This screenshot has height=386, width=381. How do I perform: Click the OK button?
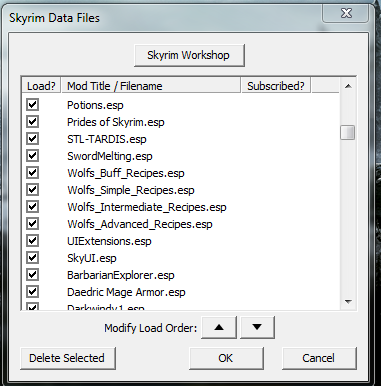coord(226,358)
